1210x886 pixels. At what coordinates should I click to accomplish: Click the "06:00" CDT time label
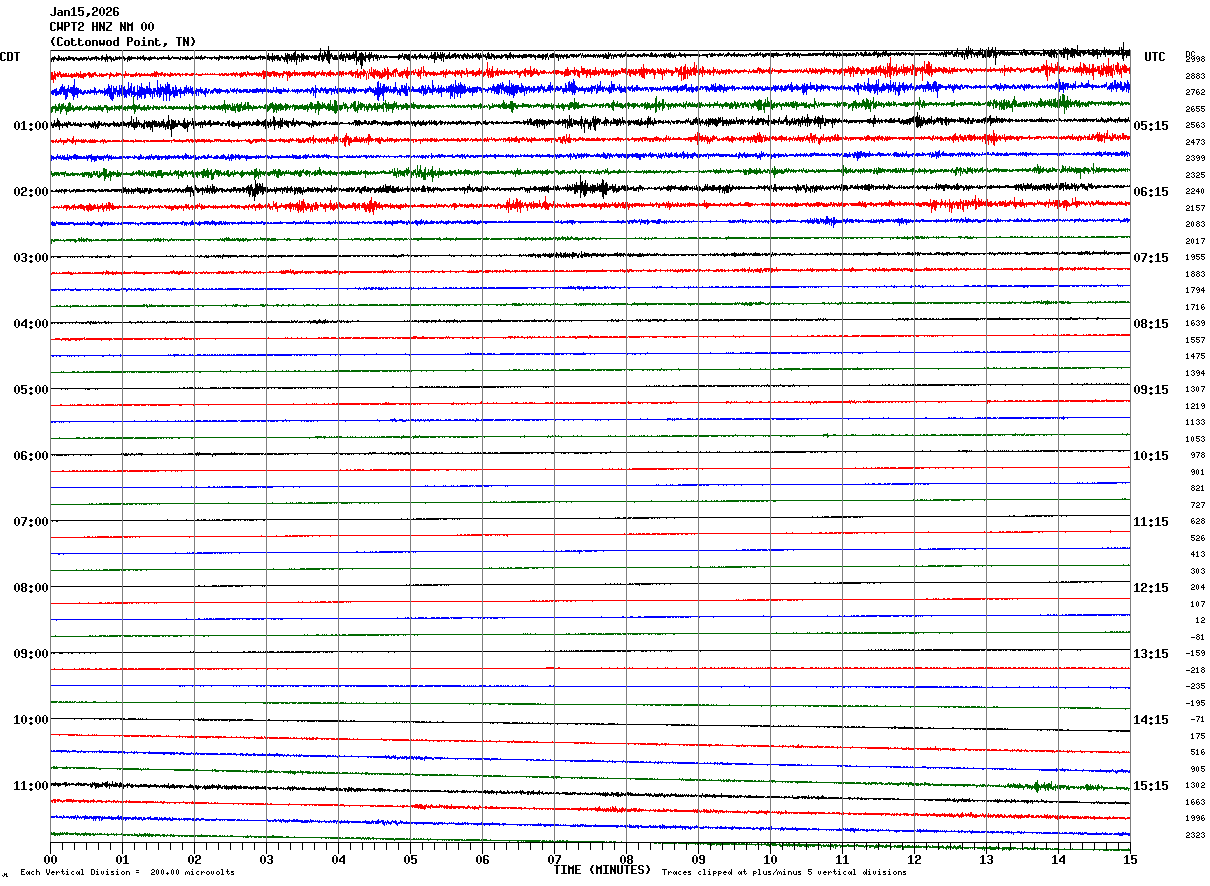coord(31,456)
